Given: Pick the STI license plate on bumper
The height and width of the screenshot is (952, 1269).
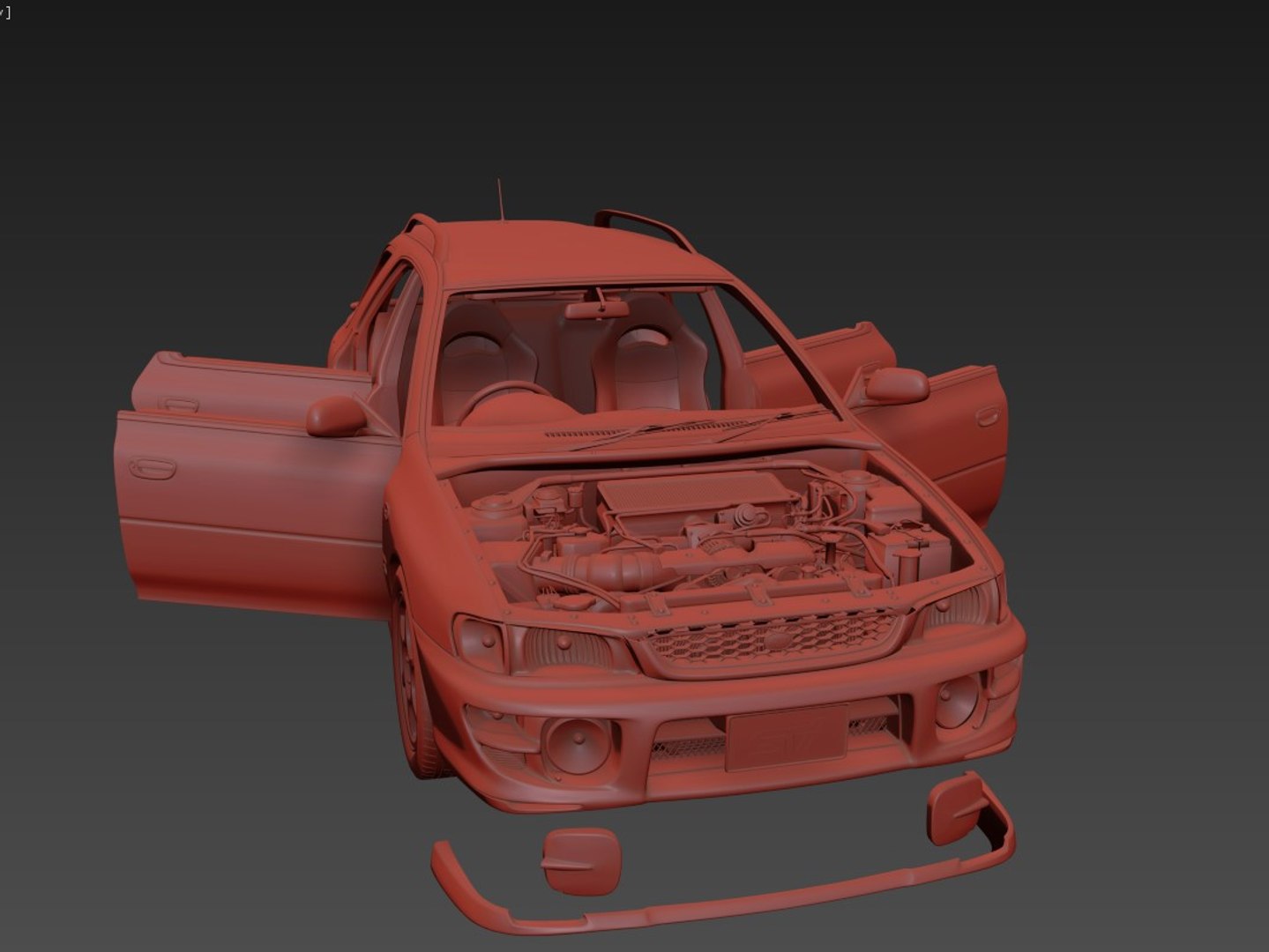Looking at the screenshot, I should click(x=788, y=738).
